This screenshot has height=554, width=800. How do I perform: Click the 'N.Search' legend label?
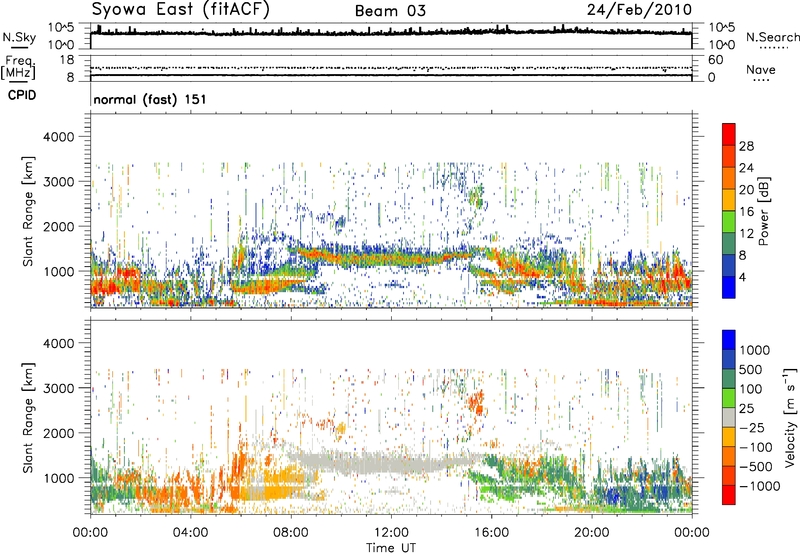(x=772, y=37)
